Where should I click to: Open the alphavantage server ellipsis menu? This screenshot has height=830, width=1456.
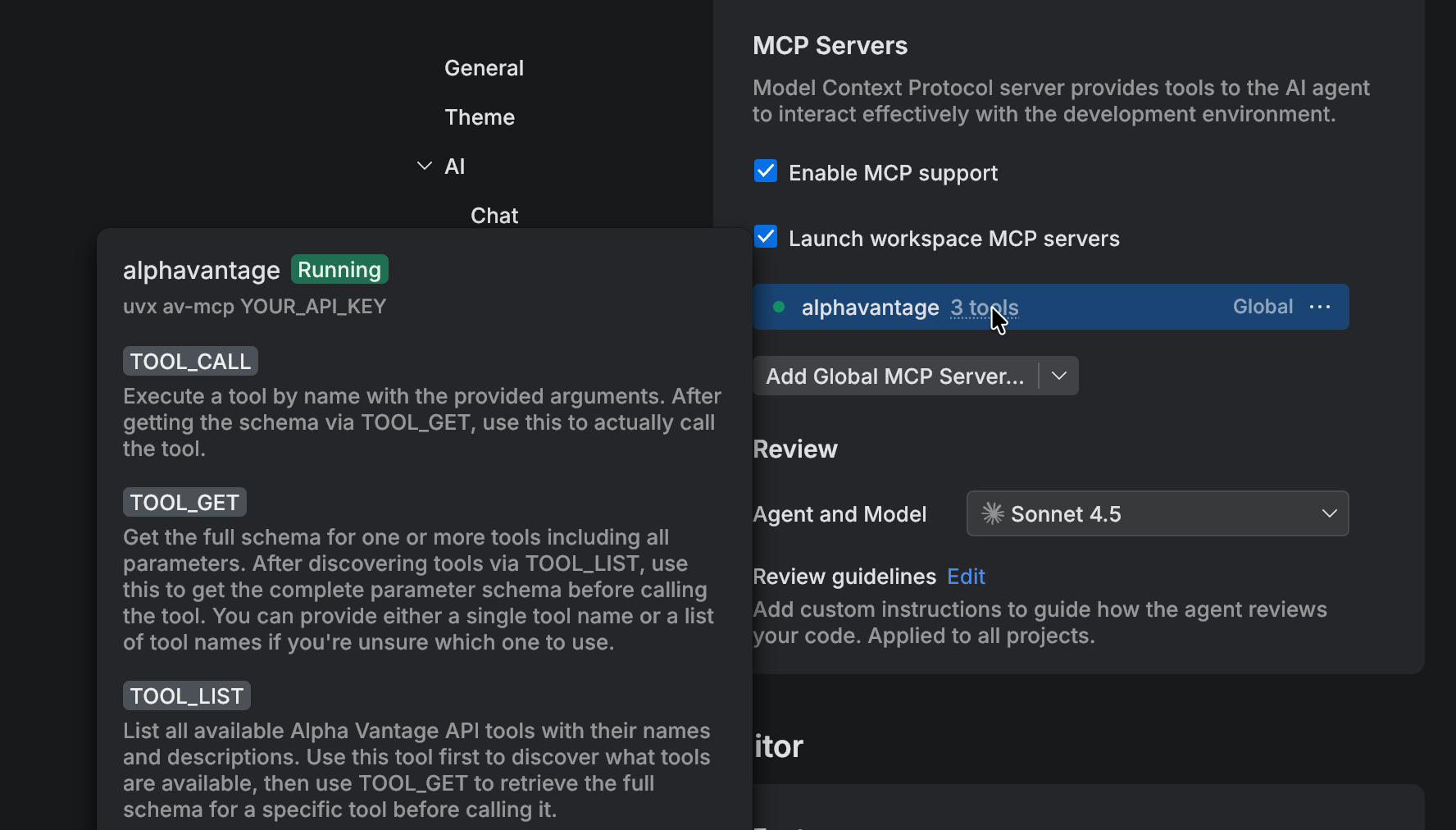pyautogui.click(x=1320, y=307)
